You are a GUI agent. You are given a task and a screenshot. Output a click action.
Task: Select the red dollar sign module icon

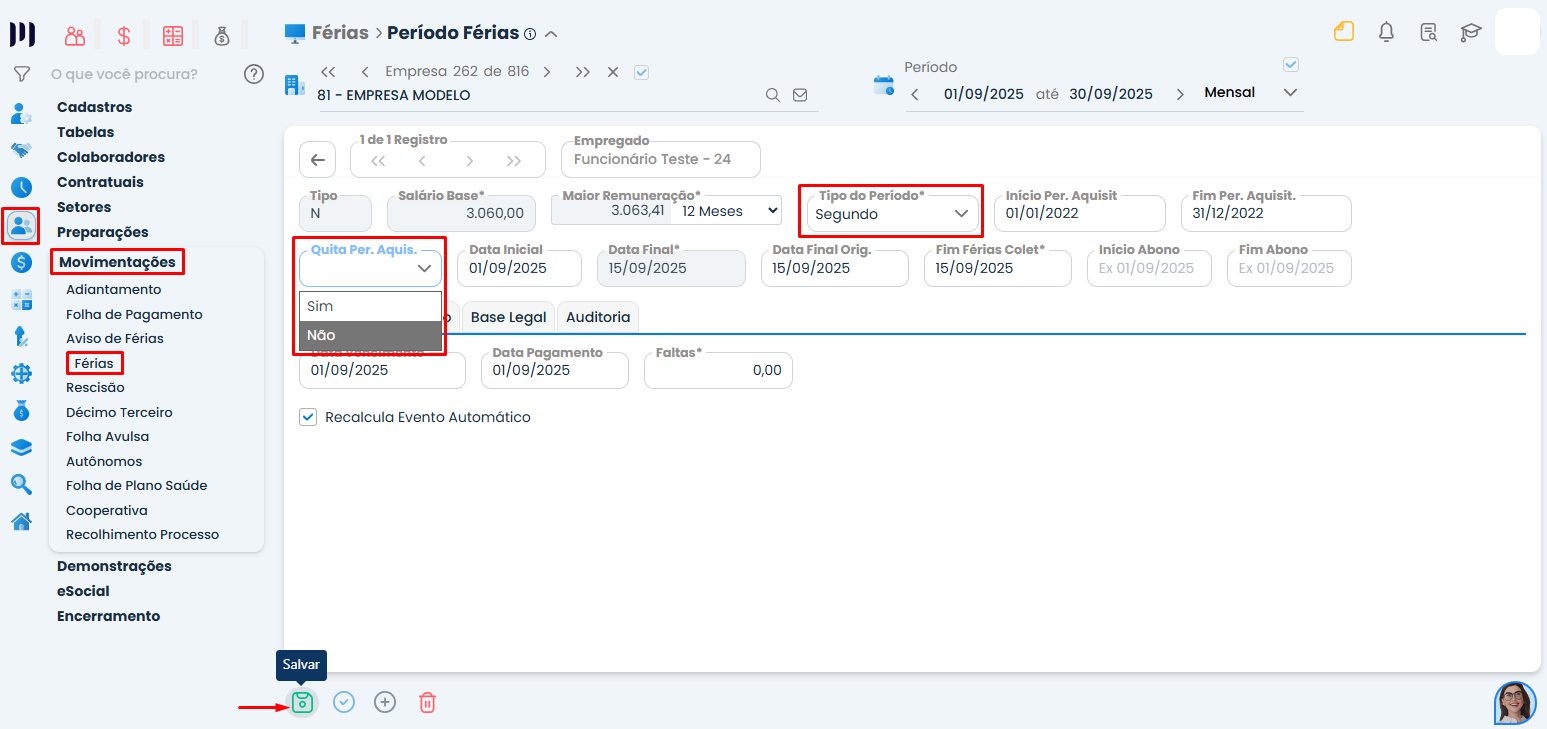[124, 36]
